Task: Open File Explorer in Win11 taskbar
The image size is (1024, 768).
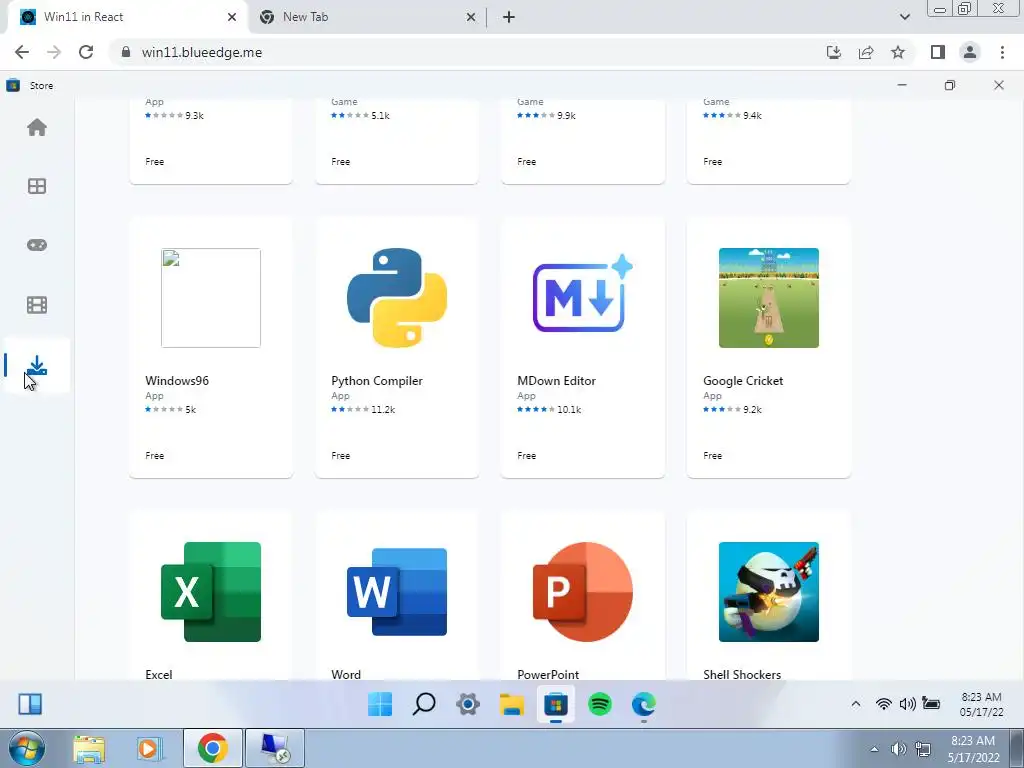Action: 512,704
